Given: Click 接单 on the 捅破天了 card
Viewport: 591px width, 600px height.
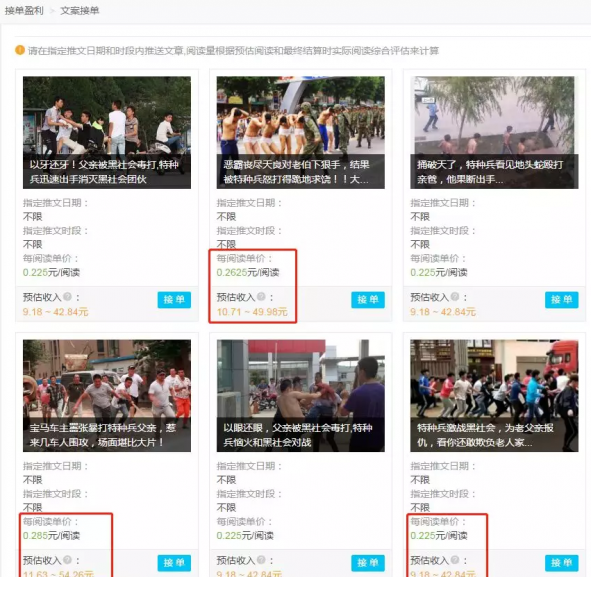Looking at the screenshot, I should coord(562,300).
